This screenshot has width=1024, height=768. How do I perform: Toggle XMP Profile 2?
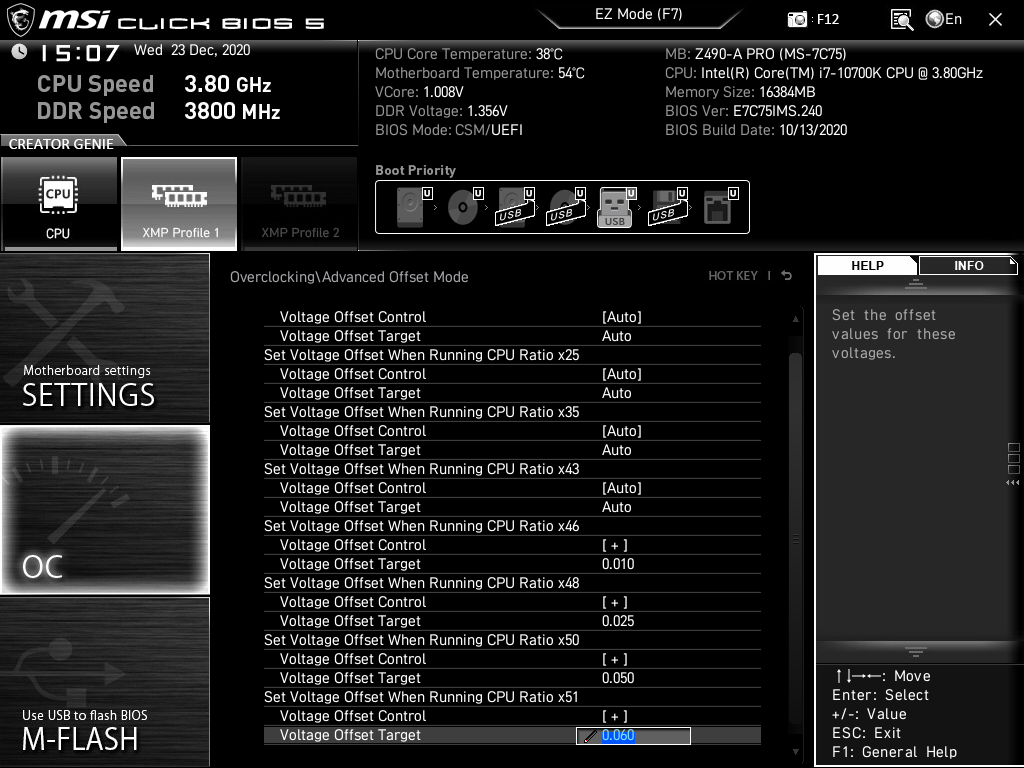(300, 203)
